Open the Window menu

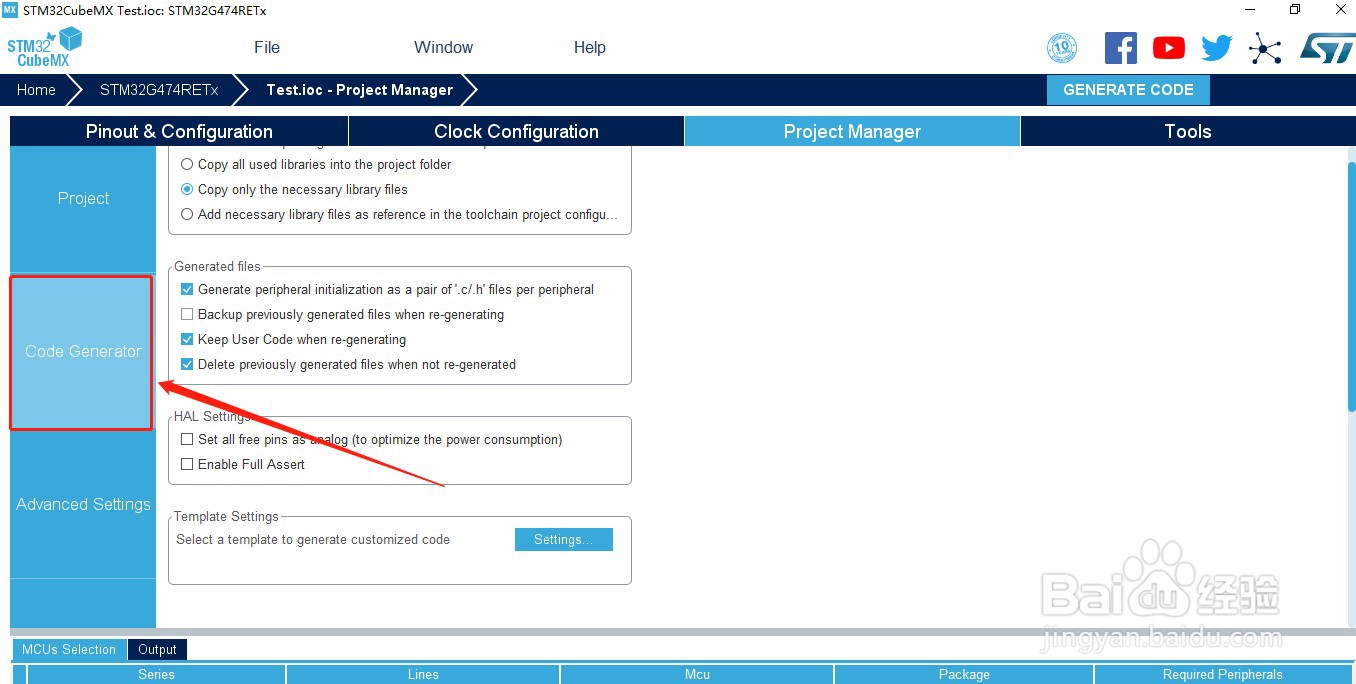[443, 47]
